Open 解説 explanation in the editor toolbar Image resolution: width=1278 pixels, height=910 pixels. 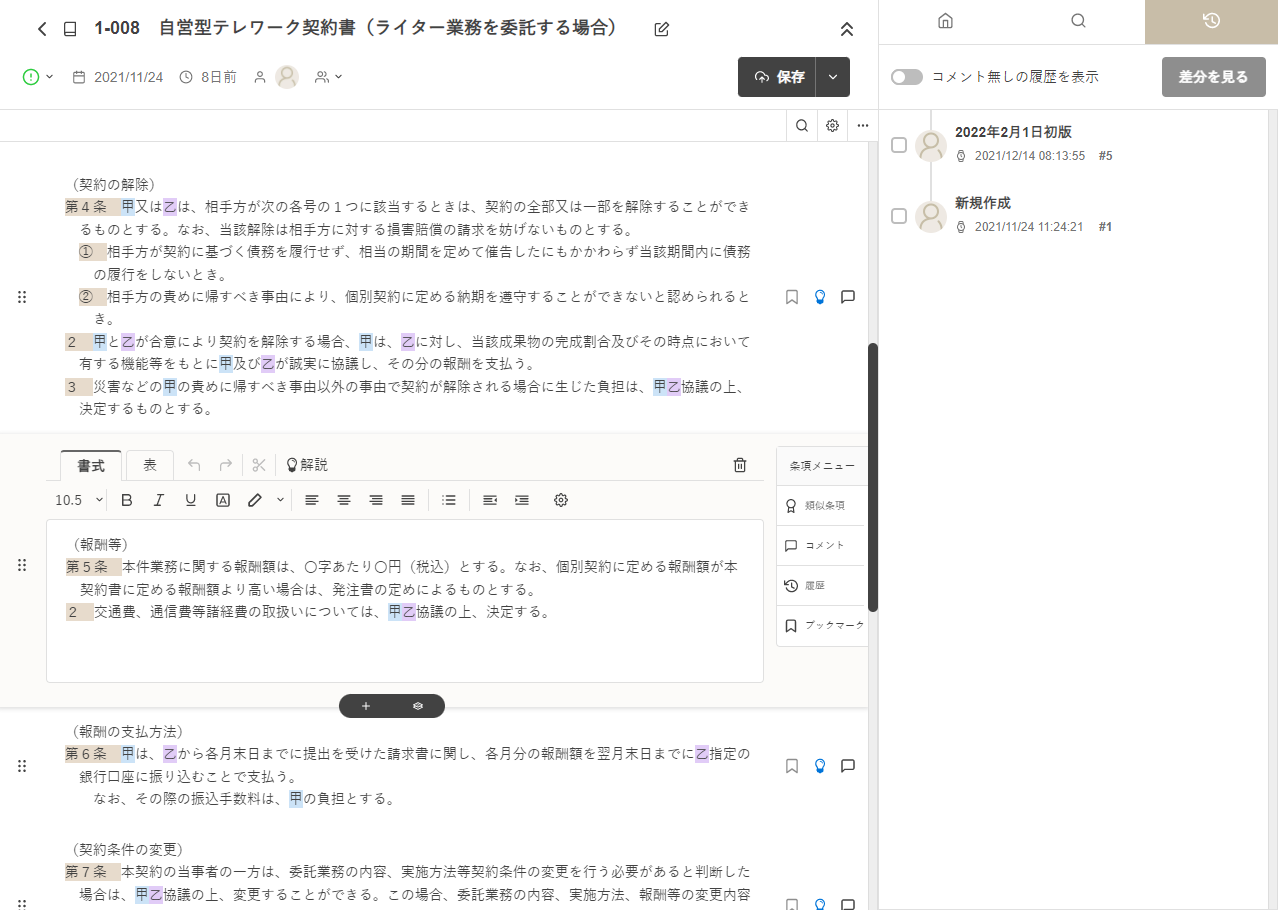coord(307,465)
